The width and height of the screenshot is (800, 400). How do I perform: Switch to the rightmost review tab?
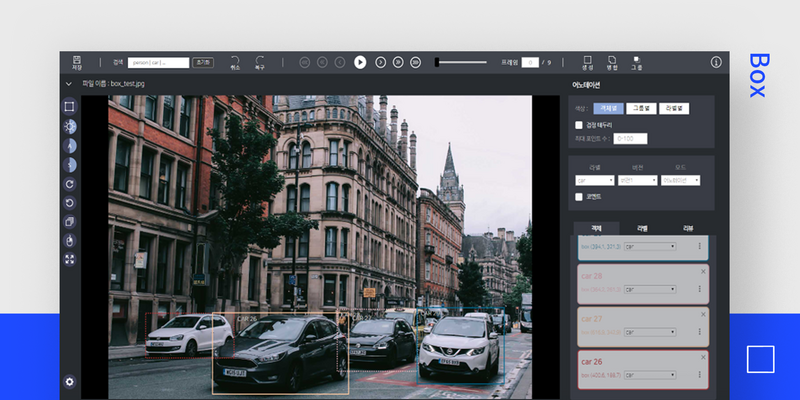point(688,229)
